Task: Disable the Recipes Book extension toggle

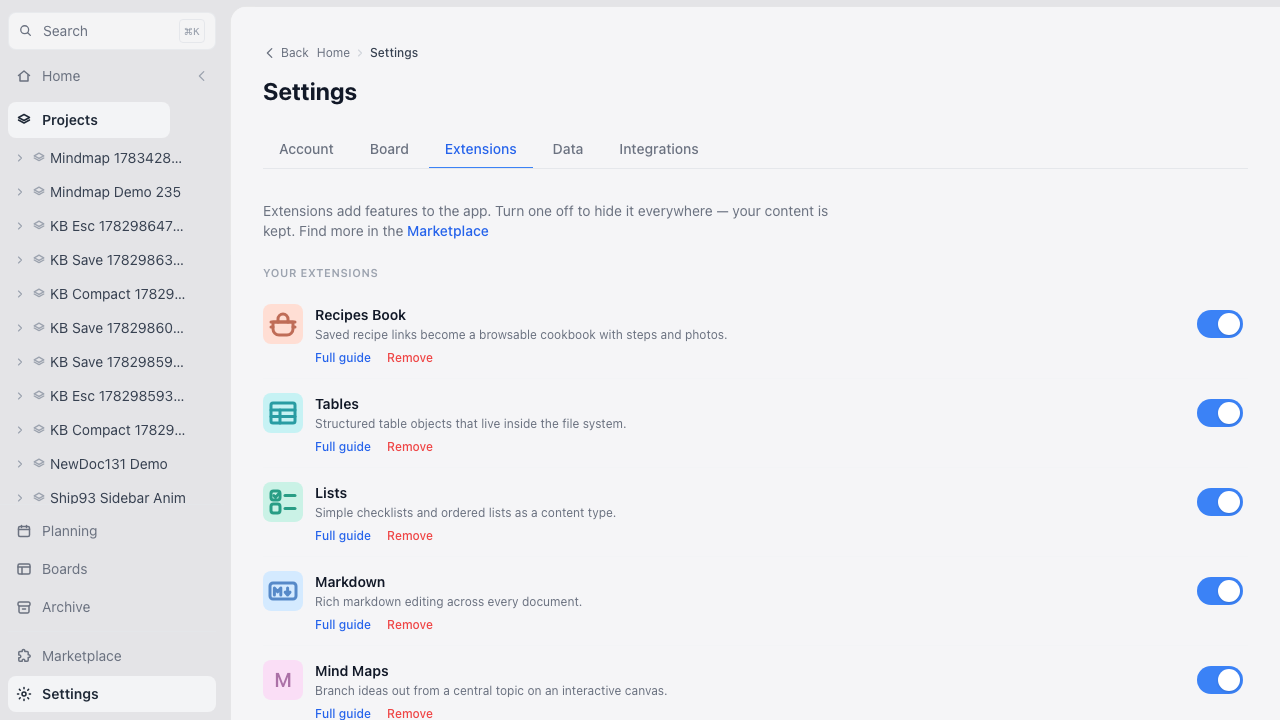Action: pyautogui.click(x=1220, y=324)
